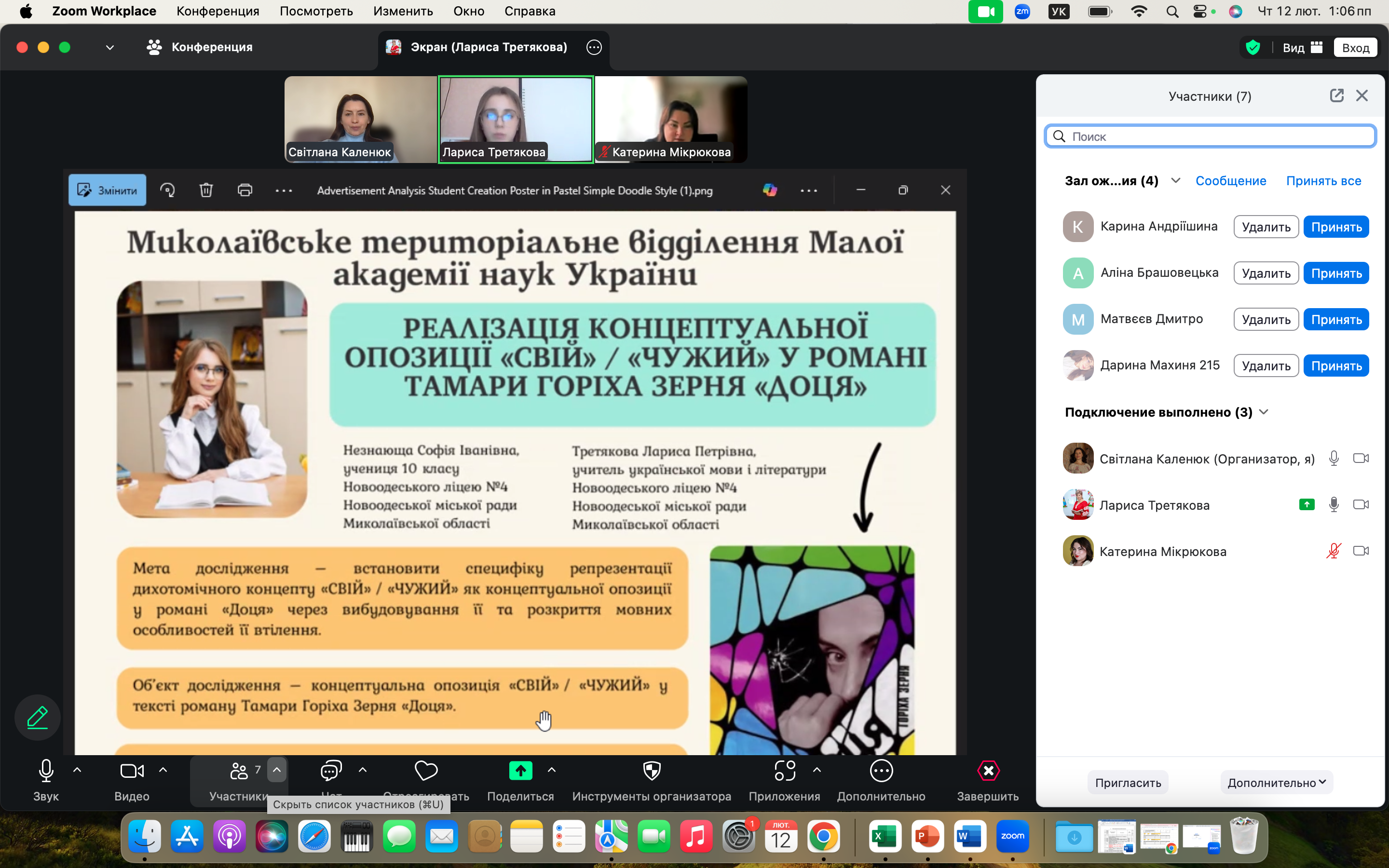Toggle your microphone with the Звук button

[46, 771]
